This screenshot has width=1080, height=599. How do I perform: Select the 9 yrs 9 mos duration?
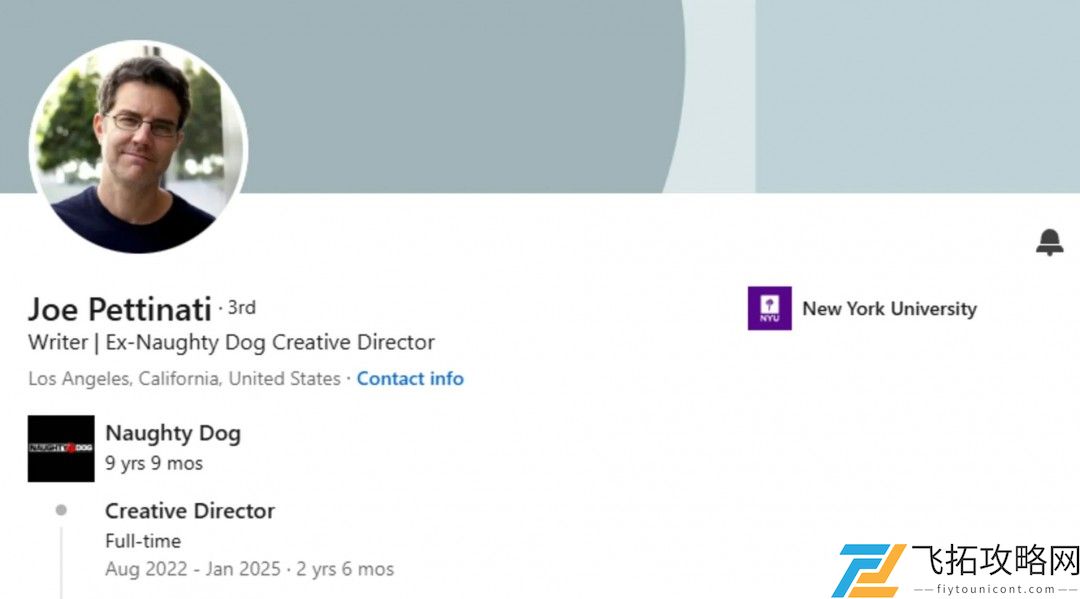(x=154, y=463)
